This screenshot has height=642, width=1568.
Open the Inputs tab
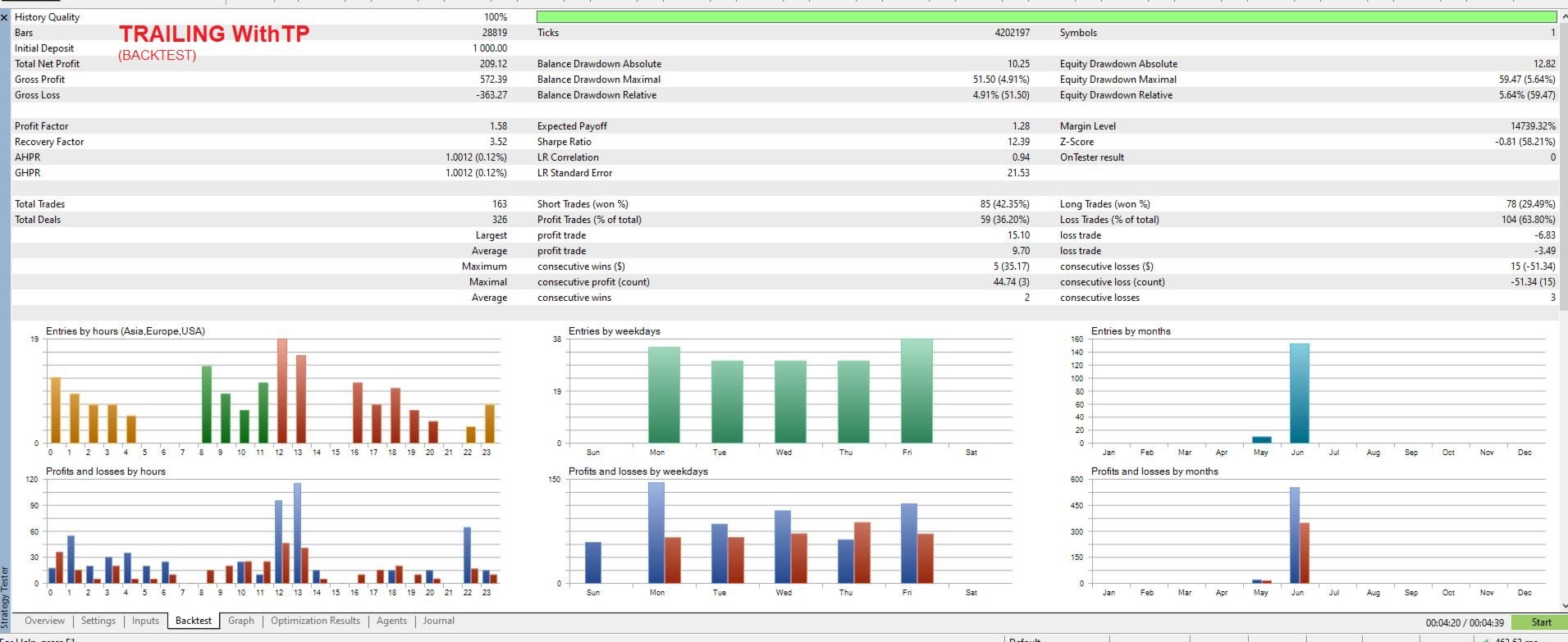click(145, 621)
